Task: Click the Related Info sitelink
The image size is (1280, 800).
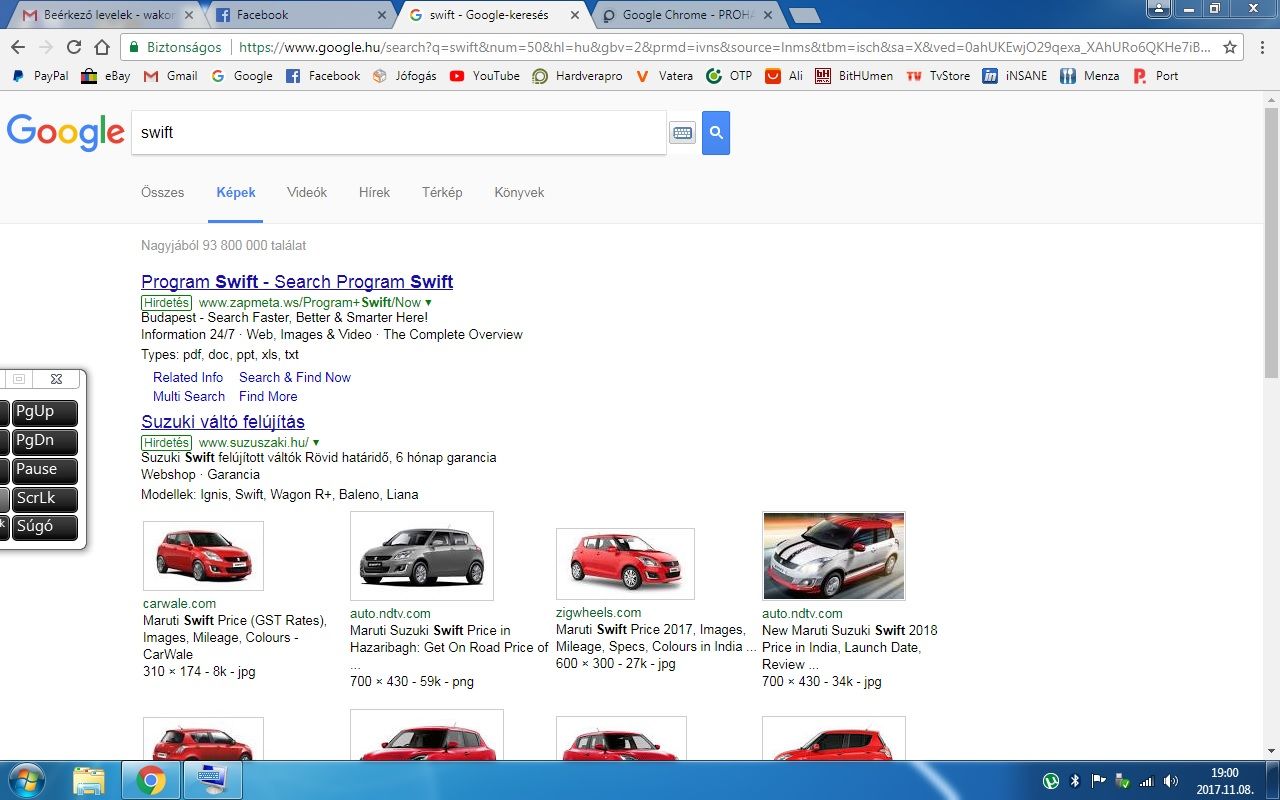Action: tap(188, 377)
